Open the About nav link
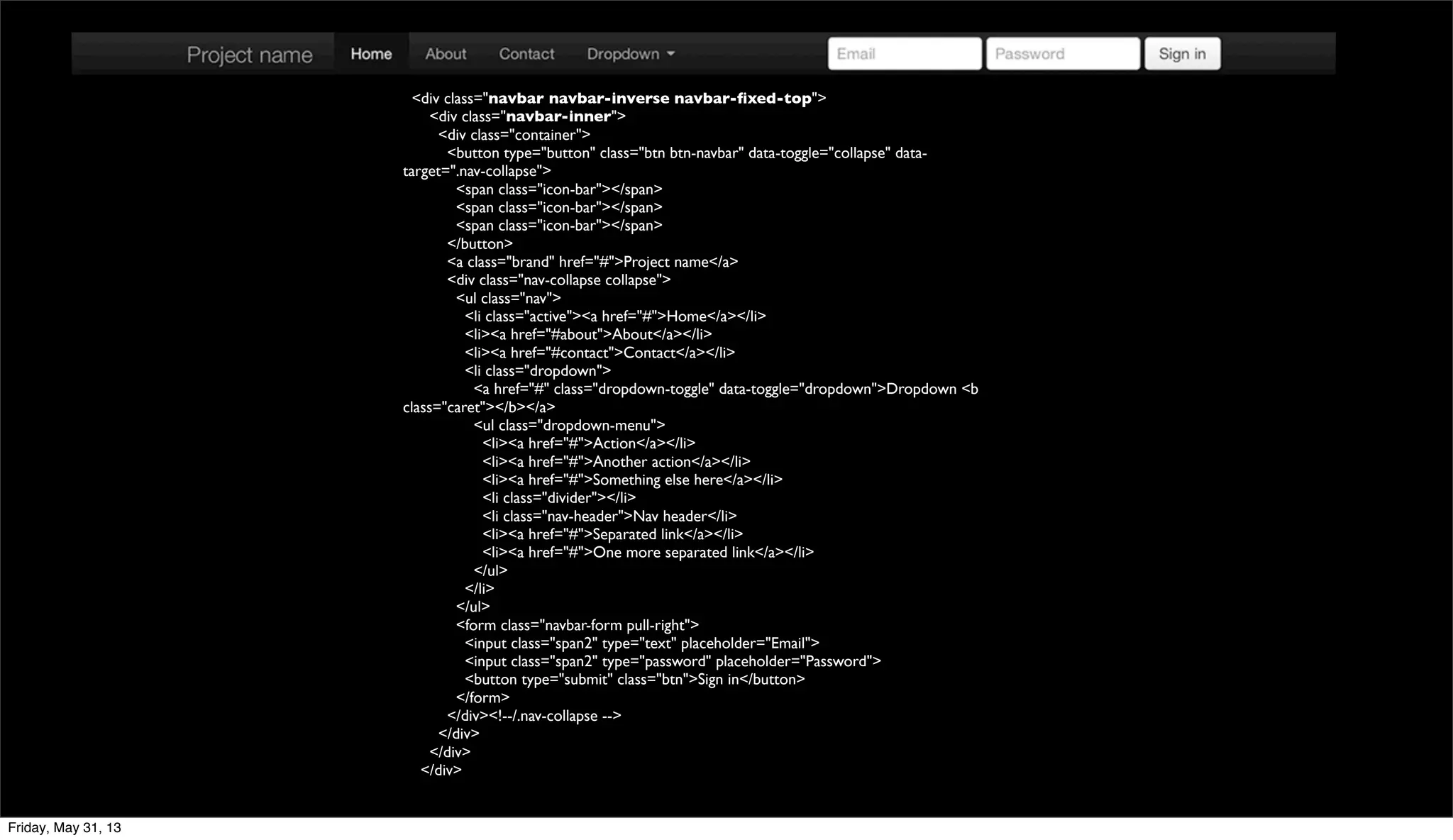The image size is (1453, 840). click(x=446, y=54)
